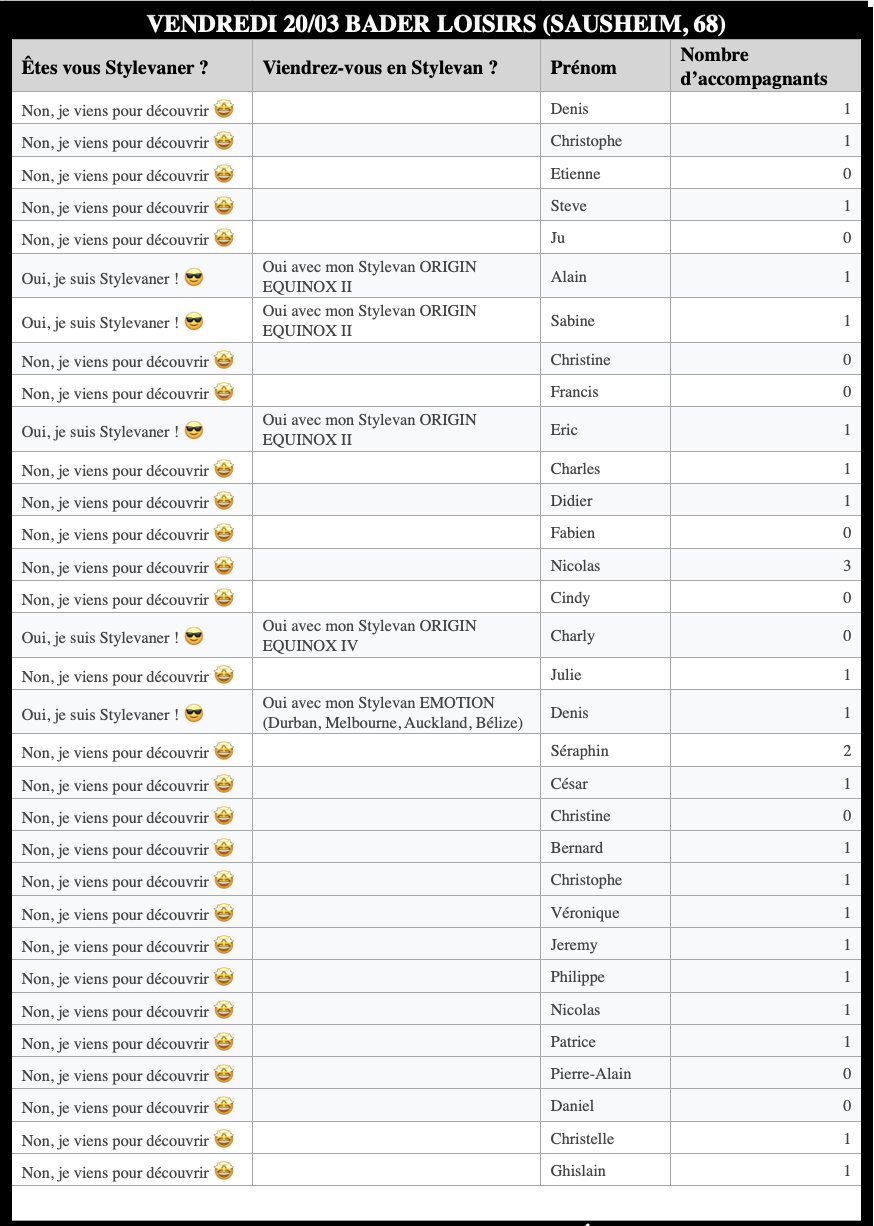Select the accompagnants value "3" cell
The height and width of the screenshot is (1226, 874).
846,566
